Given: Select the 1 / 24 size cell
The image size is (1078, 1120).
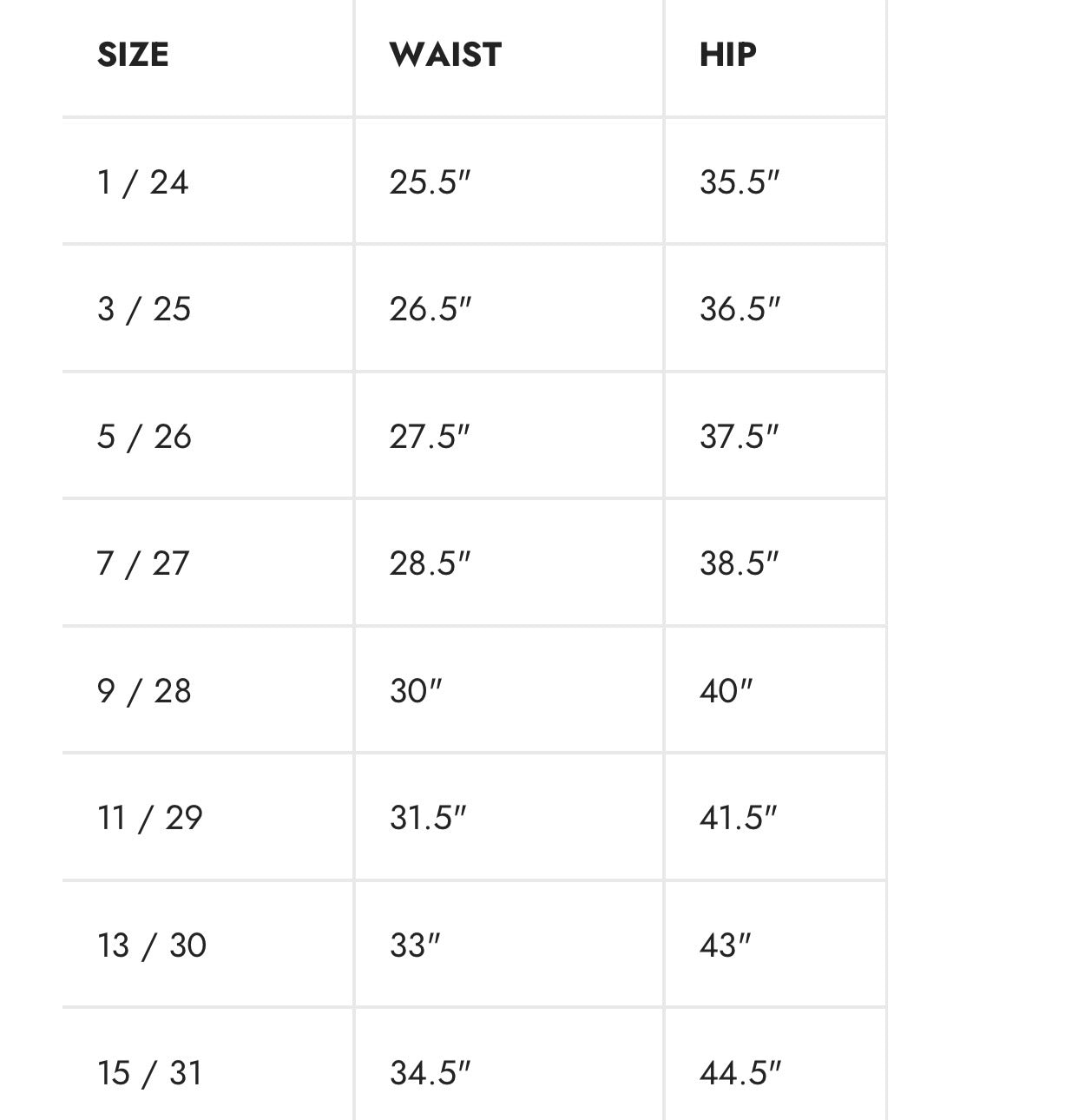Looking at the screenshot, I should tap(143, 182).
